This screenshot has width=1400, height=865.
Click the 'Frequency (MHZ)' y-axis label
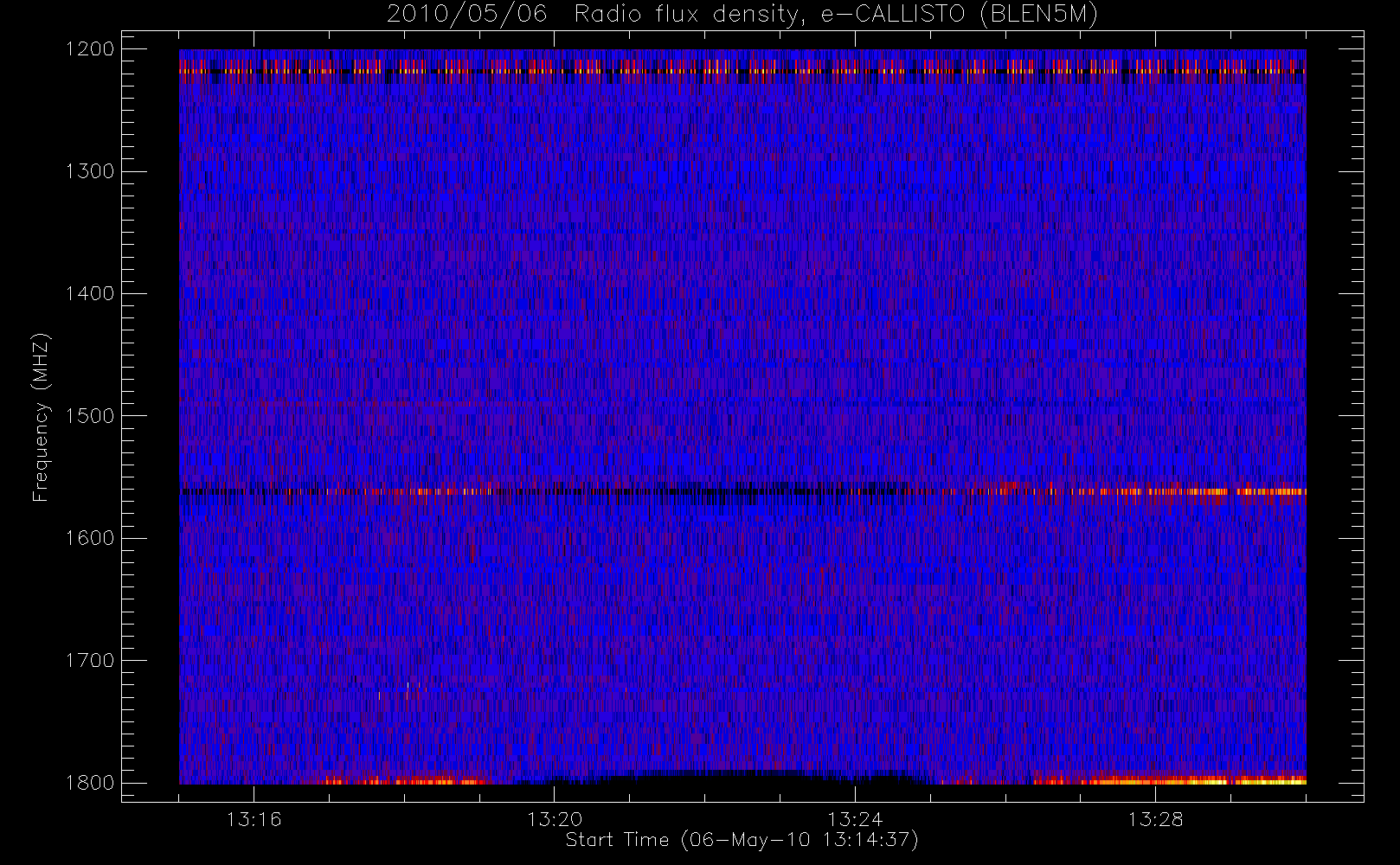(40, 417)
